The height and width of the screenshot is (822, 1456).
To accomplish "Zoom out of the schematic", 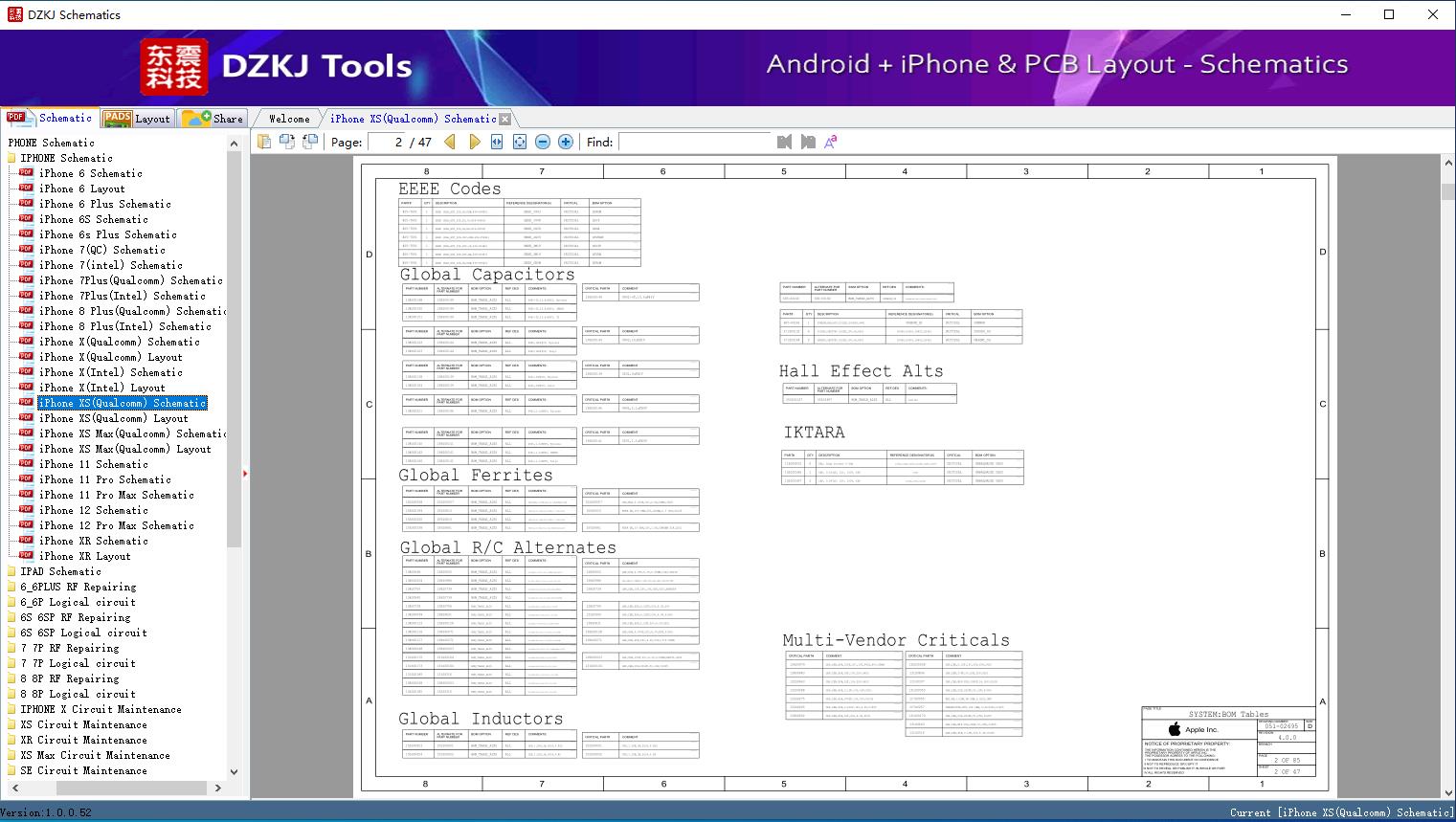I will [543, 142].
